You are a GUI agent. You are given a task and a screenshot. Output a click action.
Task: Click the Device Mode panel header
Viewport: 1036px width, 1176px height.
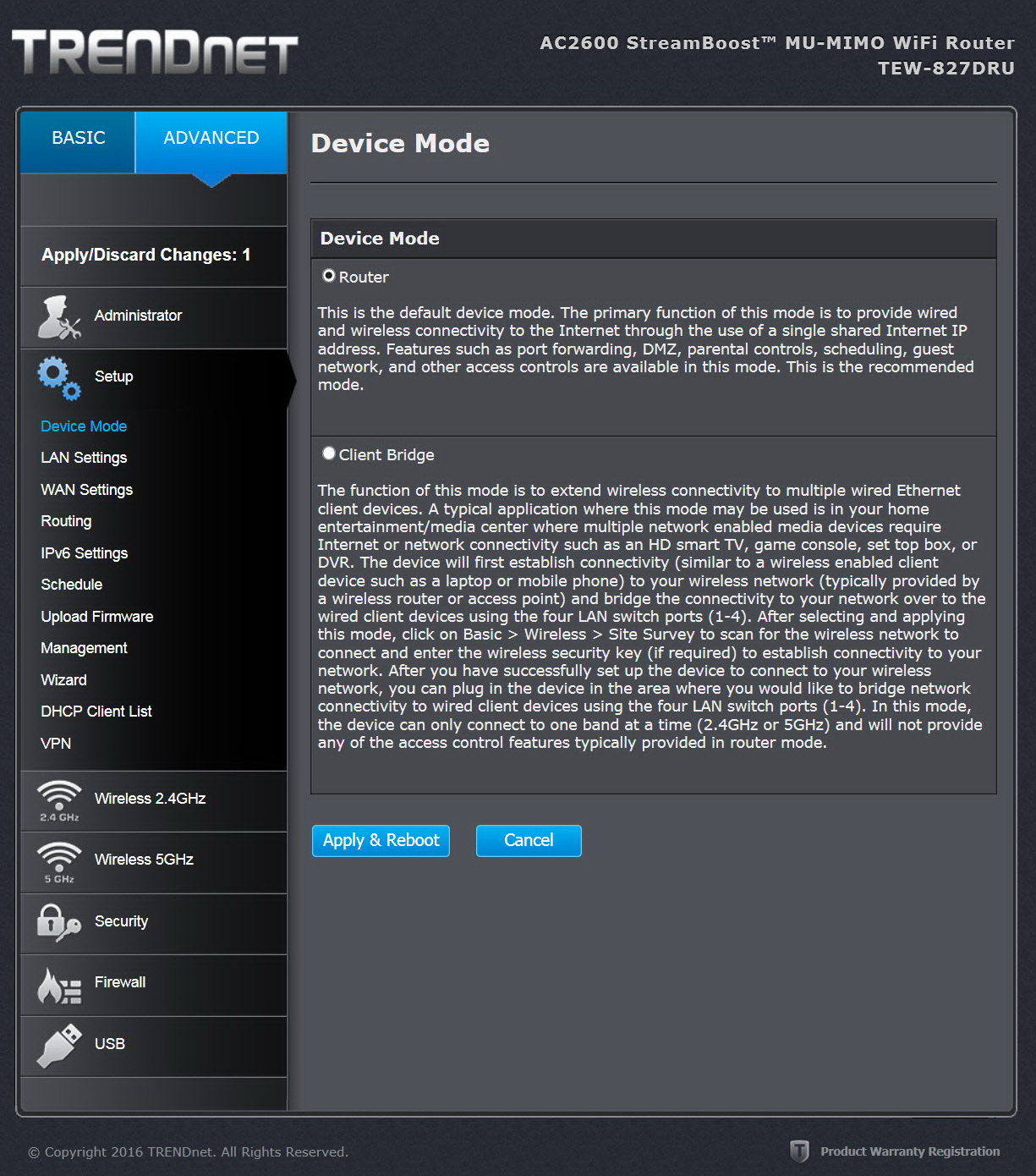654,239
